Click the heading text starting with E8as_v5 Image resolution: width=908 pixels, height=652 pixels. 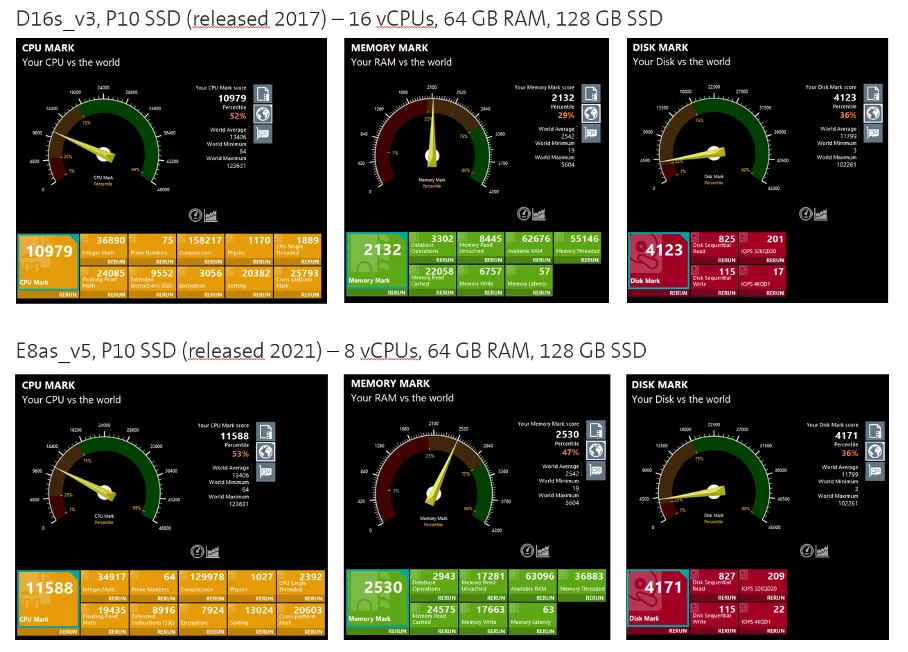pos(331,351)
